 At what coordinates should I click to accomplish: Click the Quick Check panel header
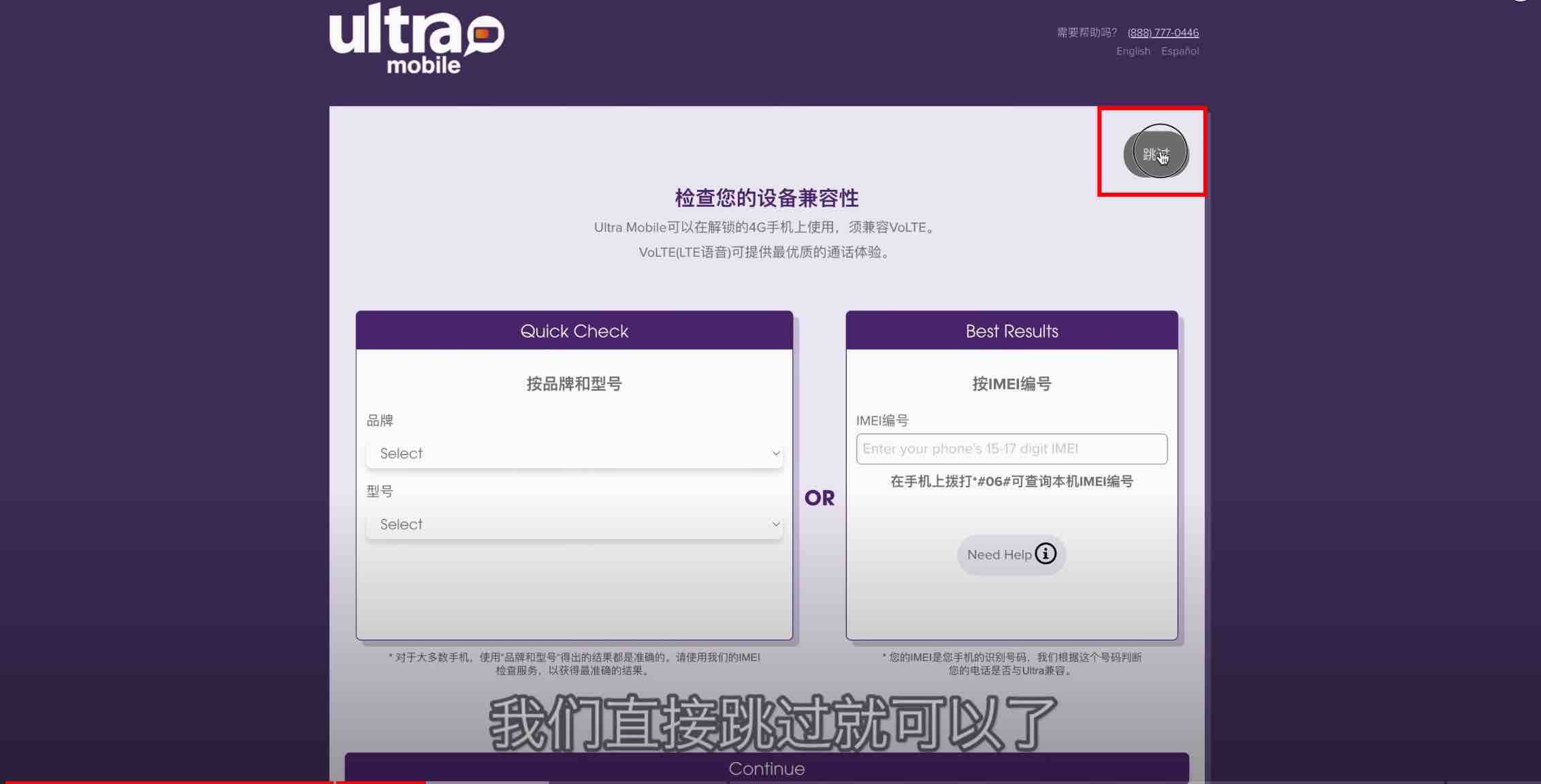click(x=574, y=331)
